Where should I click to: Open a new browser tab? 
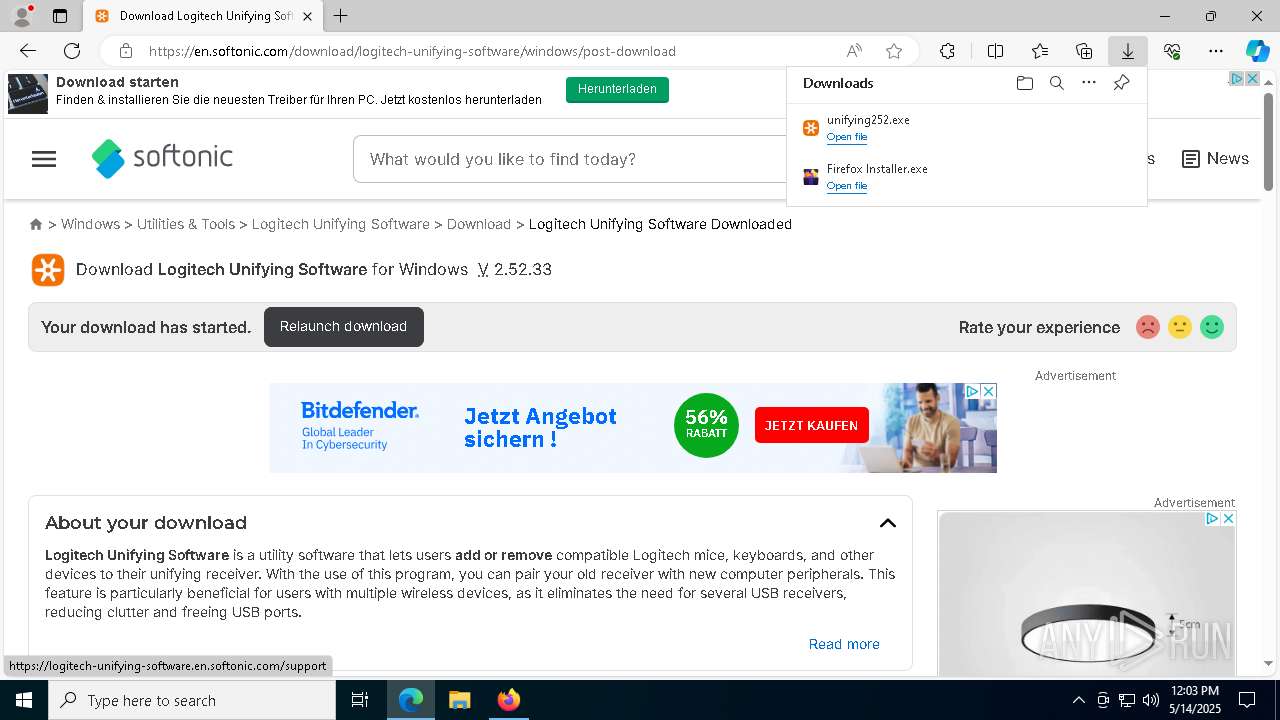[341, 16]
